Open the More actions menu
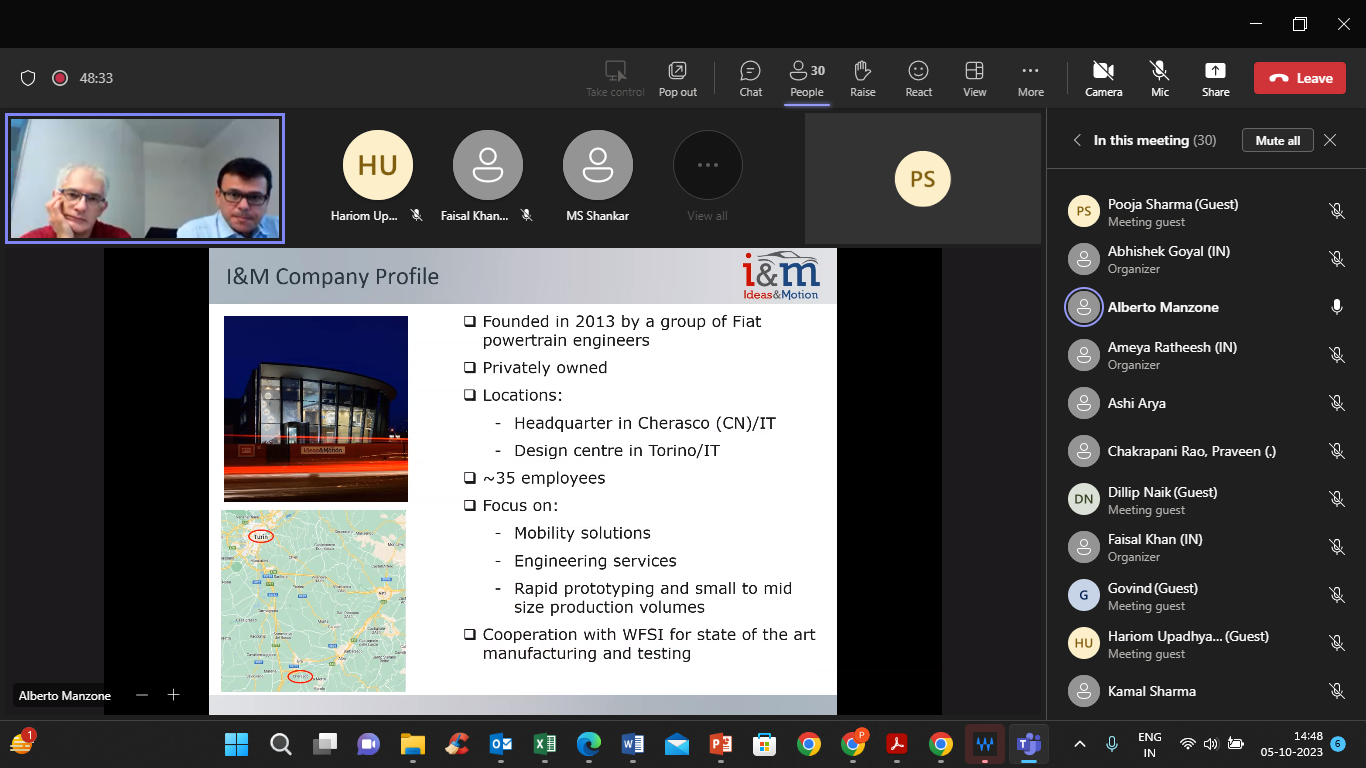The image size is (1366, 768). point(1030,77)
